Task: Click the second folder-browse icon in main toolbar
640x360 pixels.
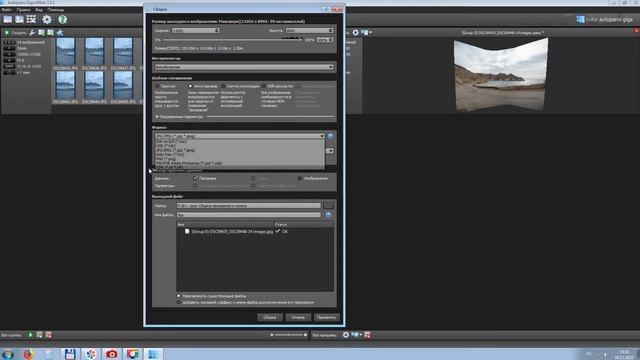Action: pos(19,19)
